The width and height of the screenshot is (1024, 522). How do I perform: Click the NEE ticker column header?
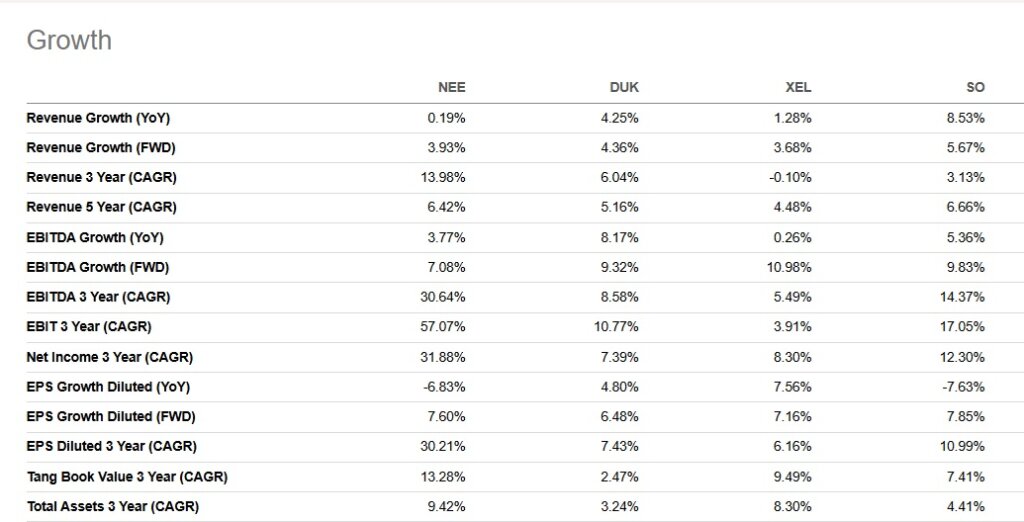click(452, 88)
